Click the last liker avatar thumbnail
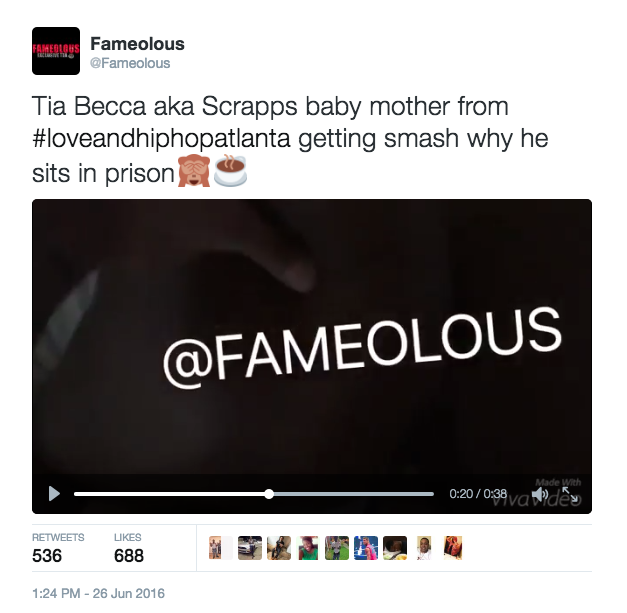627x613 pixels. pyautogui.click(x=453, y=548)
